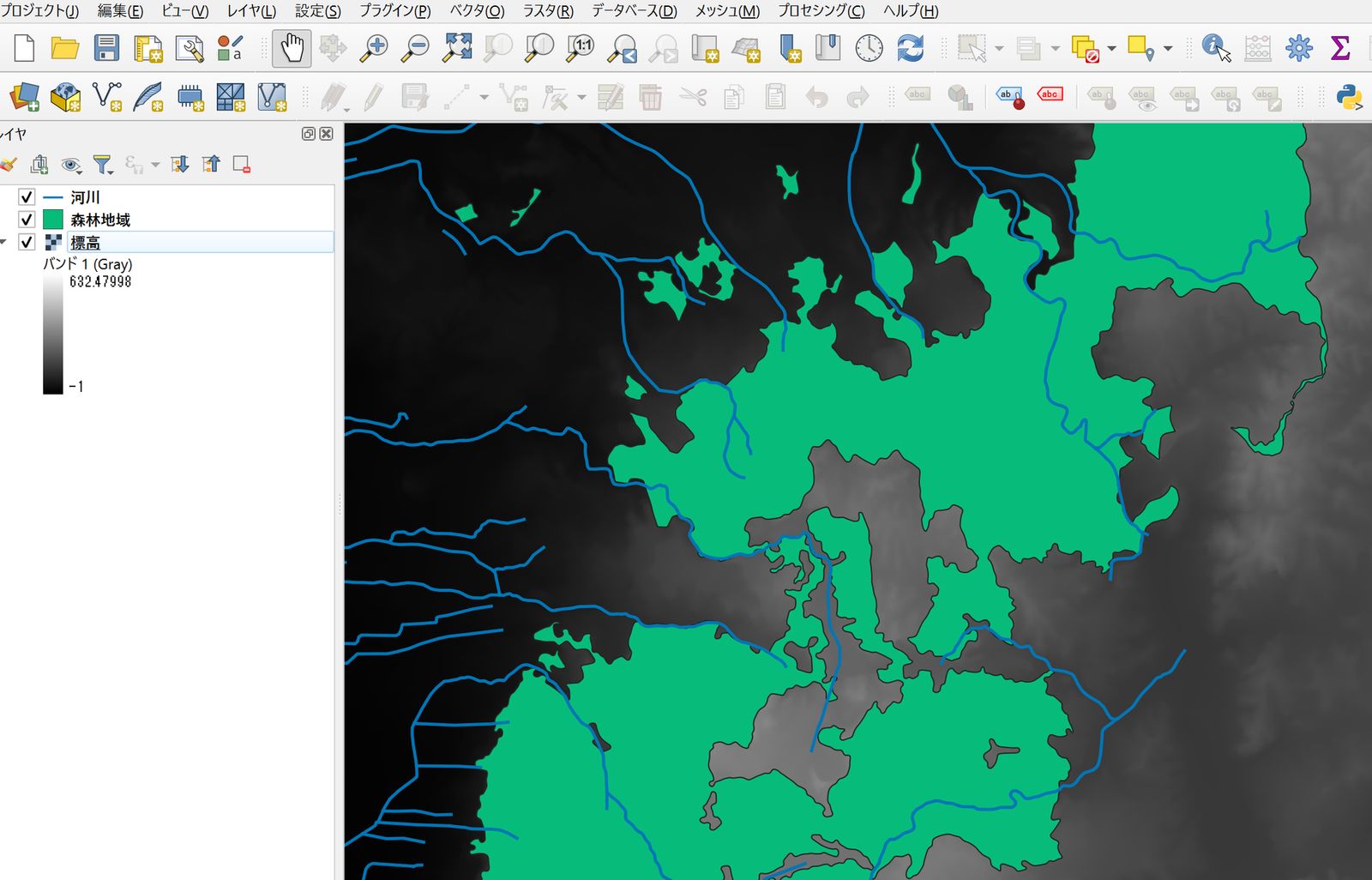Screen dimensions: 1372x880
Task: Create a new project file
Action: pyautogui.click(x=24, y=47)
